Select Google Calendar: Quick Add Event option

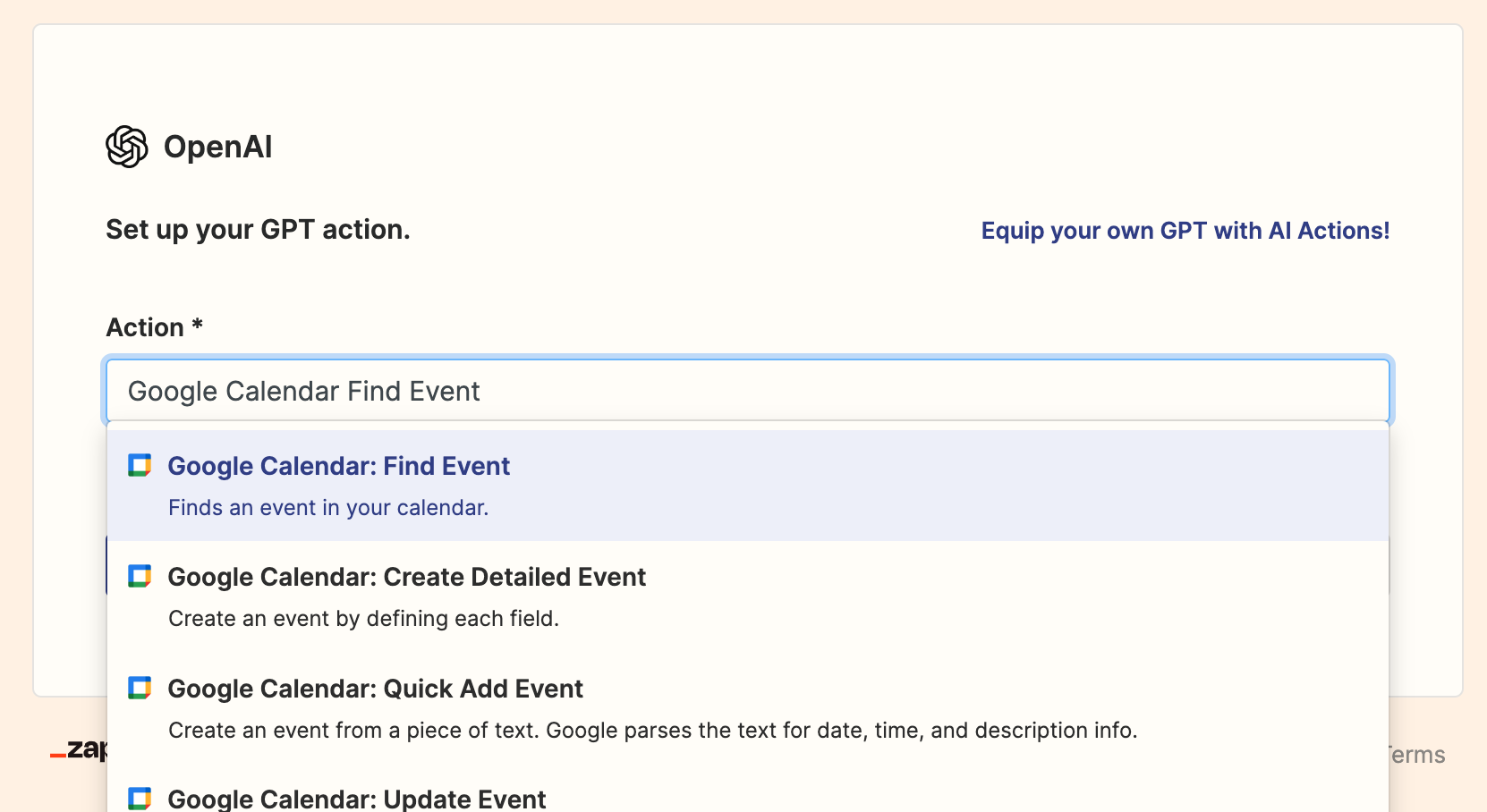click(748, 708)
